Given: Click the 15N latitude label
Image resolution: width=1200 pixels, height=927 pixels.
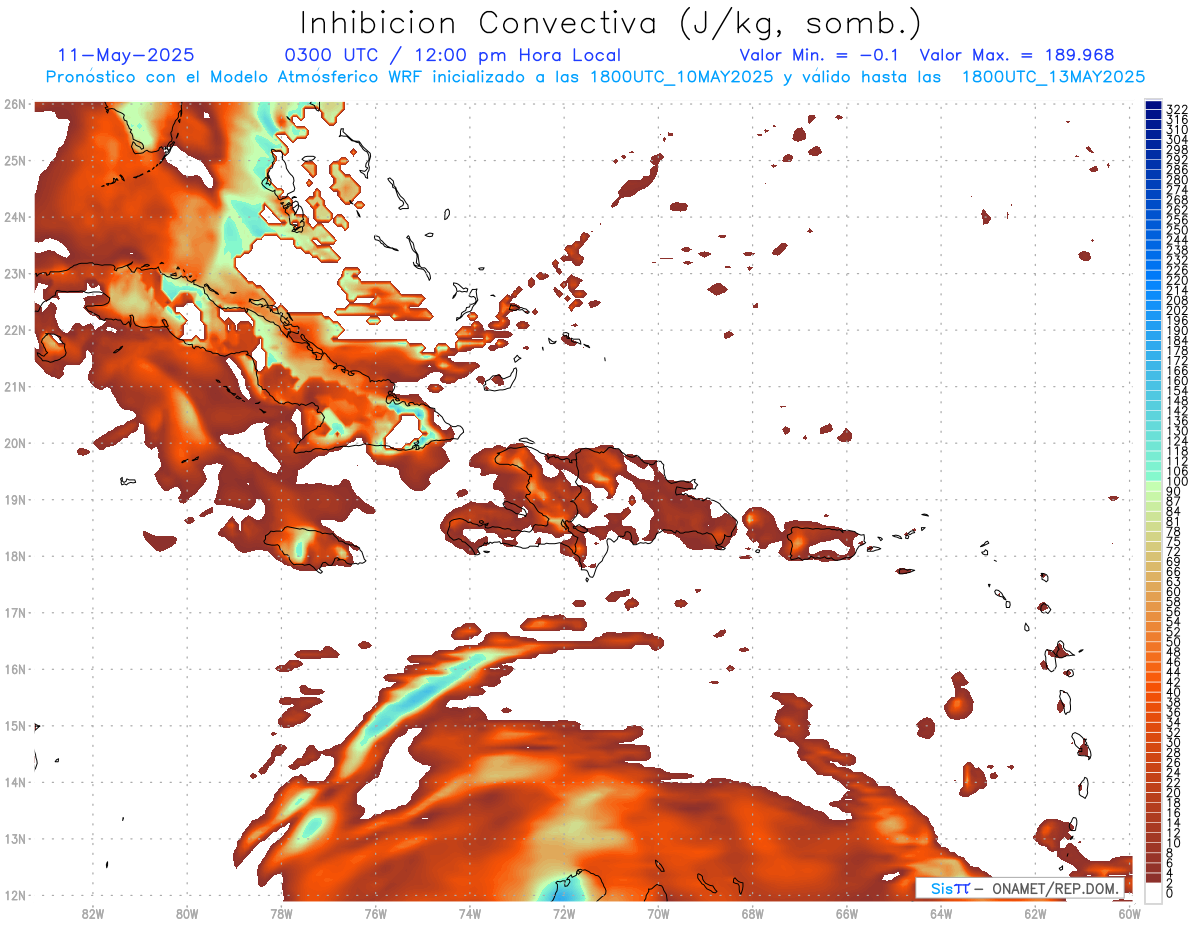Looking at the screenshot, I should (14, 725).
